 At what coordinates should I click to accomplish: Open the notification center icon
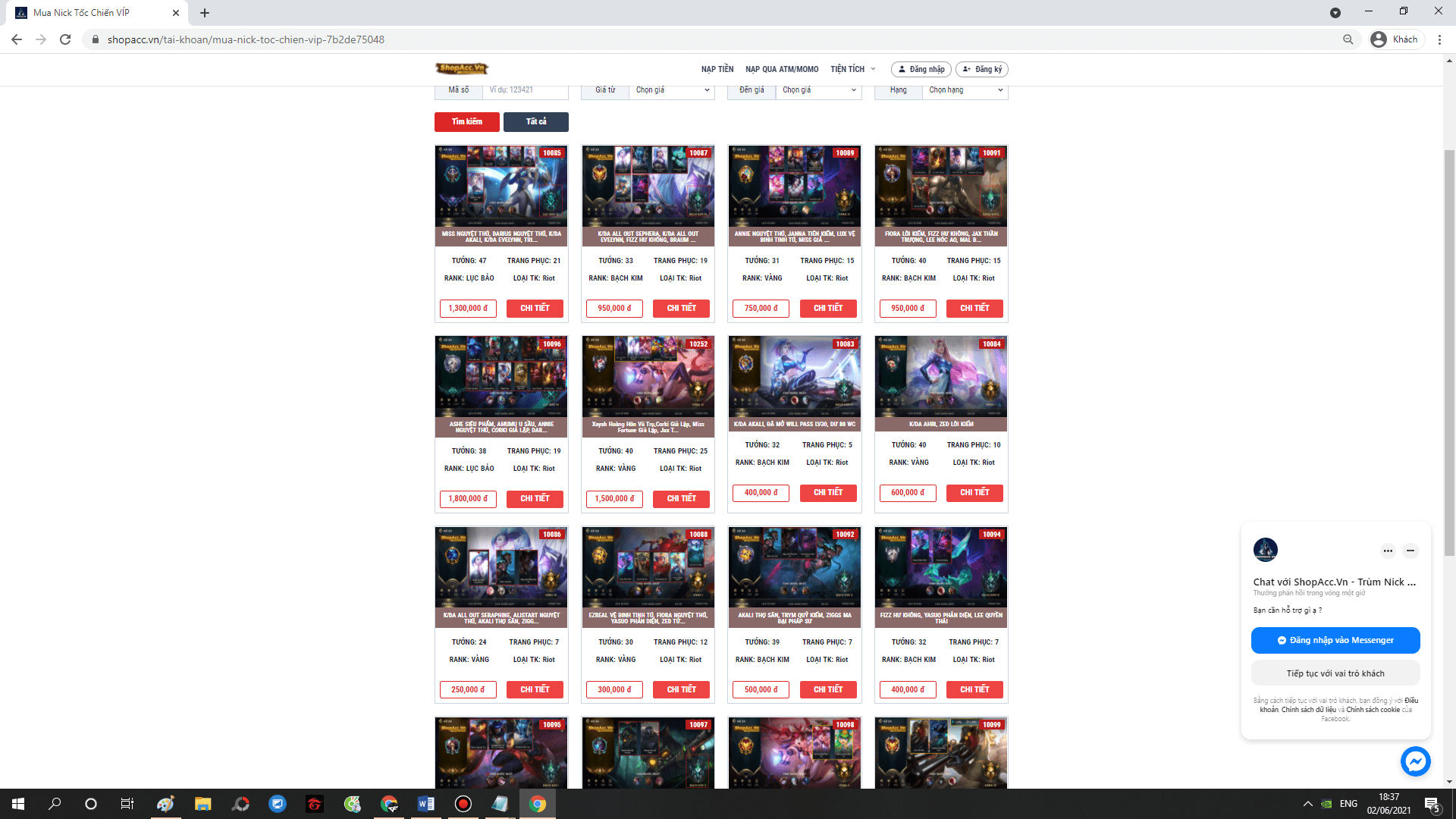pos(1432,804)
